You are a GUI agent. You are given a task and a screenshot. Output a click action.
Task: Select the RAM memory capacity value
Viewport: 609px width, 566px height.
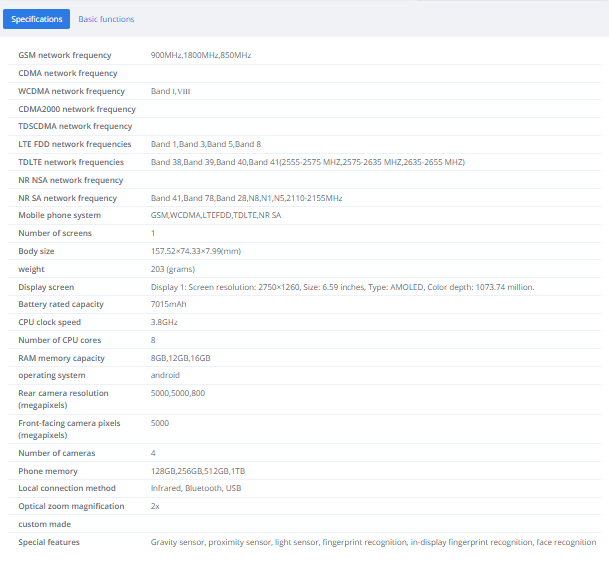tap(181, 358)
